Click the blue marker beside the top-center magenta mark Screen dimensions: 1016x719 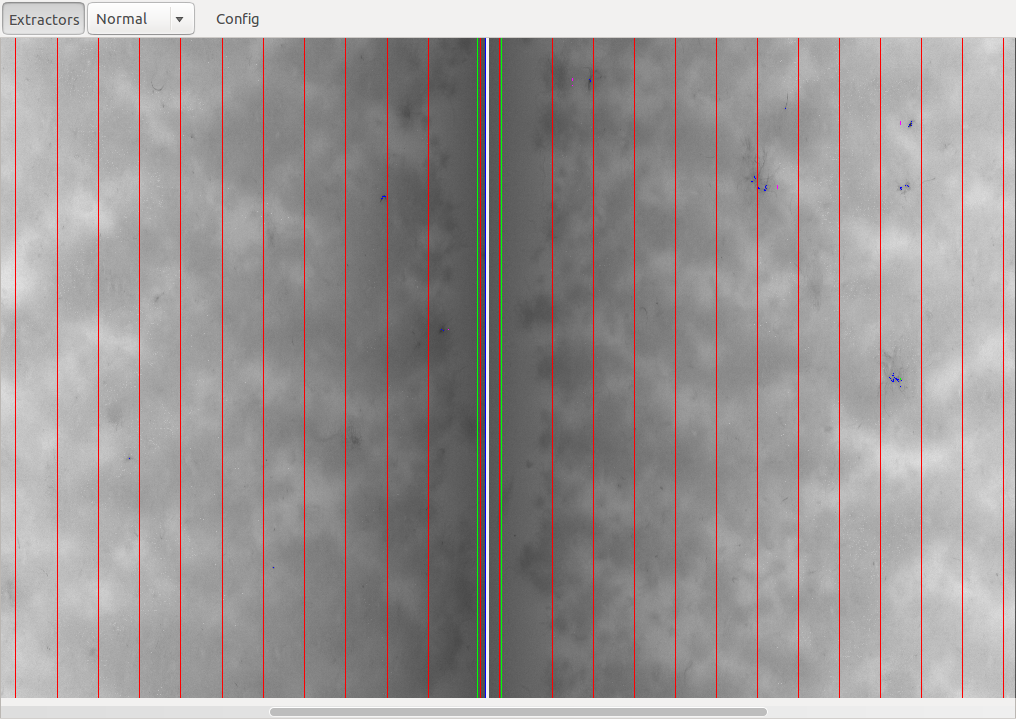click(590, 80)
